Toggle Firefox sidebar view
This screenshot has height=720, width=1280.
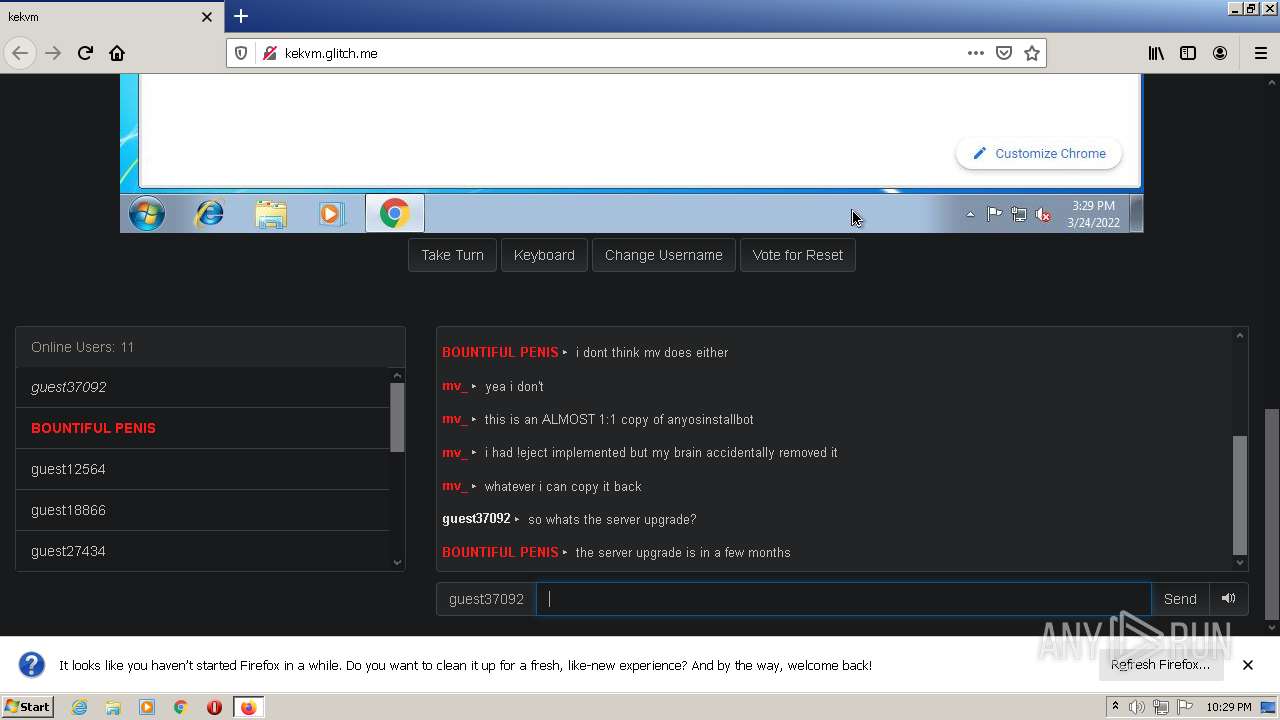(1188, 53)
